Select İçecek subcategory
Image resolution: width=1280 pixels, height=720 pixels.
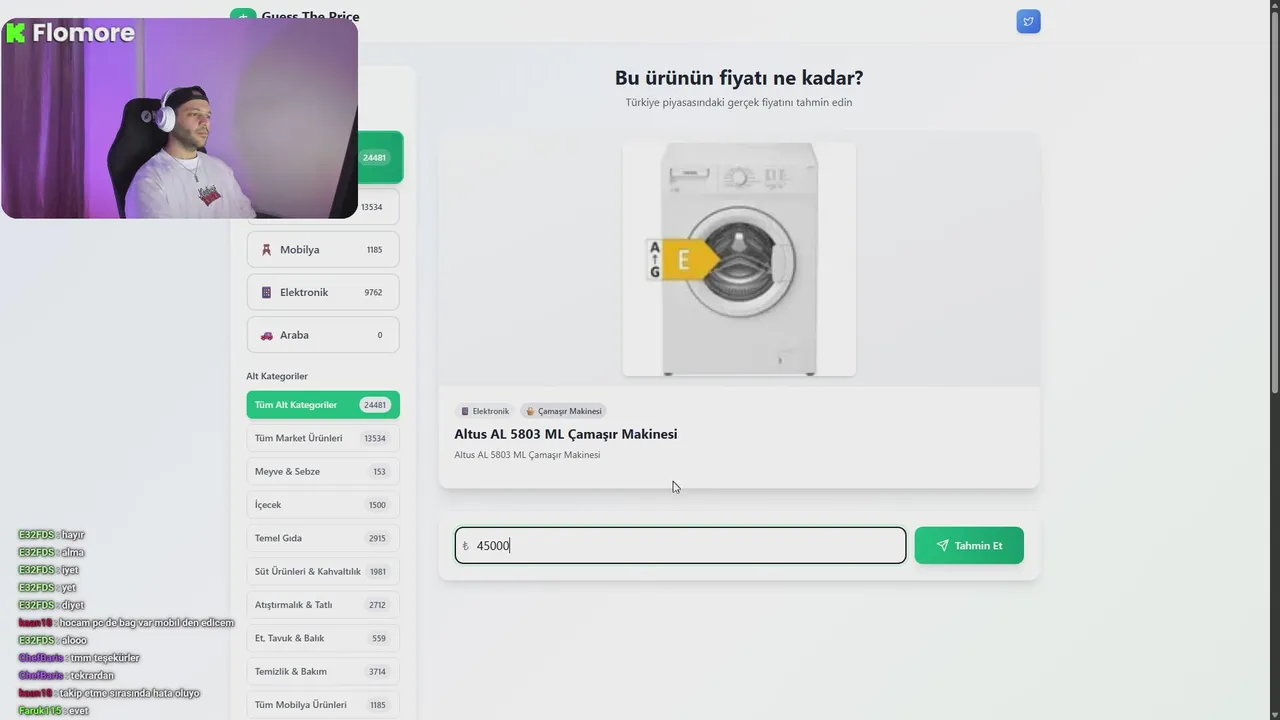[323, 505]
